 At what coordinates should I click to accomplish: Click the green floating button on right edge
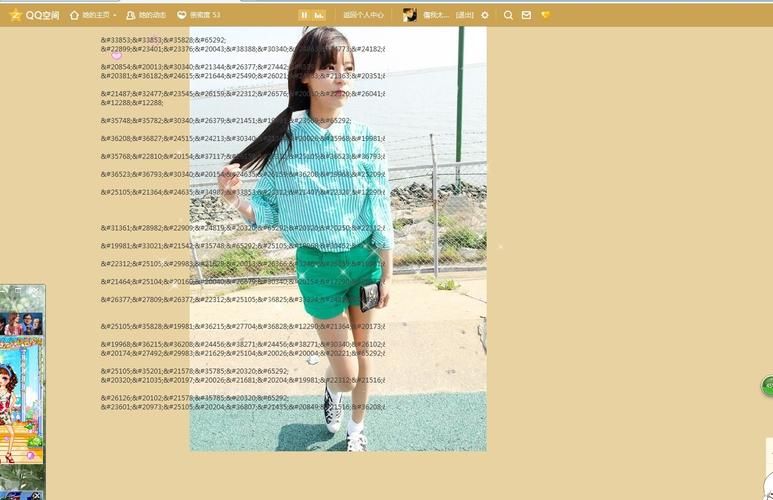(768, 385)
